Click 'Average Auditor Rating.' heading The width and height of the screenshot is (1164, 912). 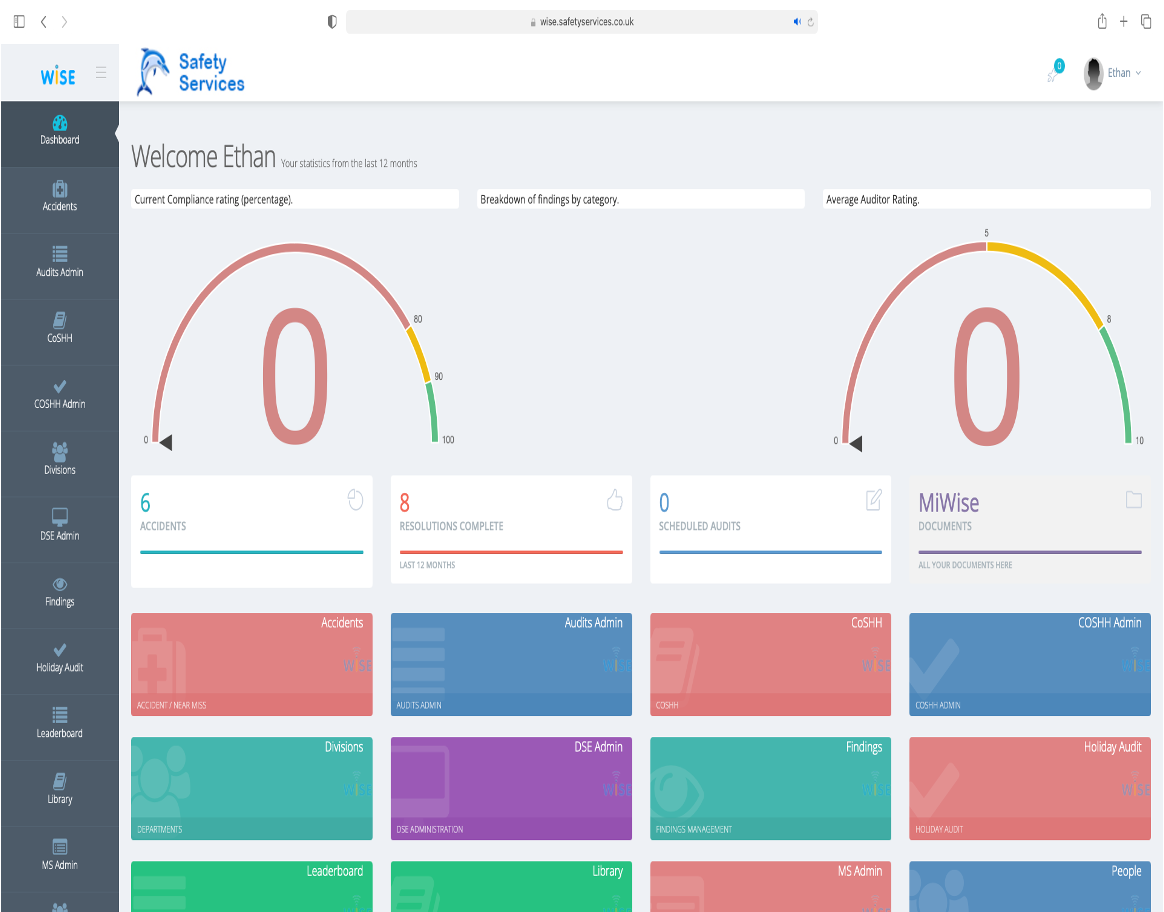[873, 200]
